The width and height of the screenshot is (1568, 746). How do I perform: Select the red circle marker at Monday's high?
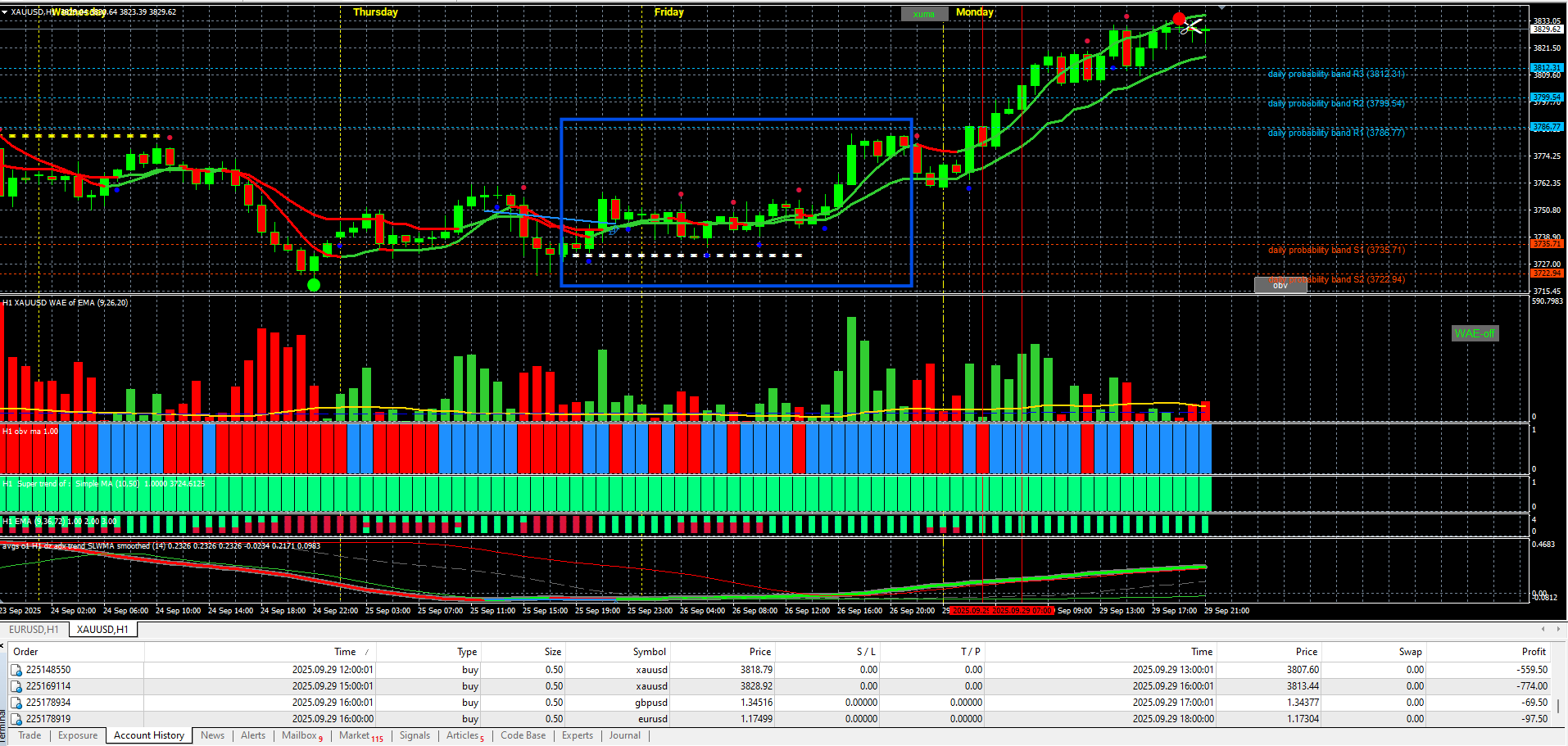[1179, 19]
